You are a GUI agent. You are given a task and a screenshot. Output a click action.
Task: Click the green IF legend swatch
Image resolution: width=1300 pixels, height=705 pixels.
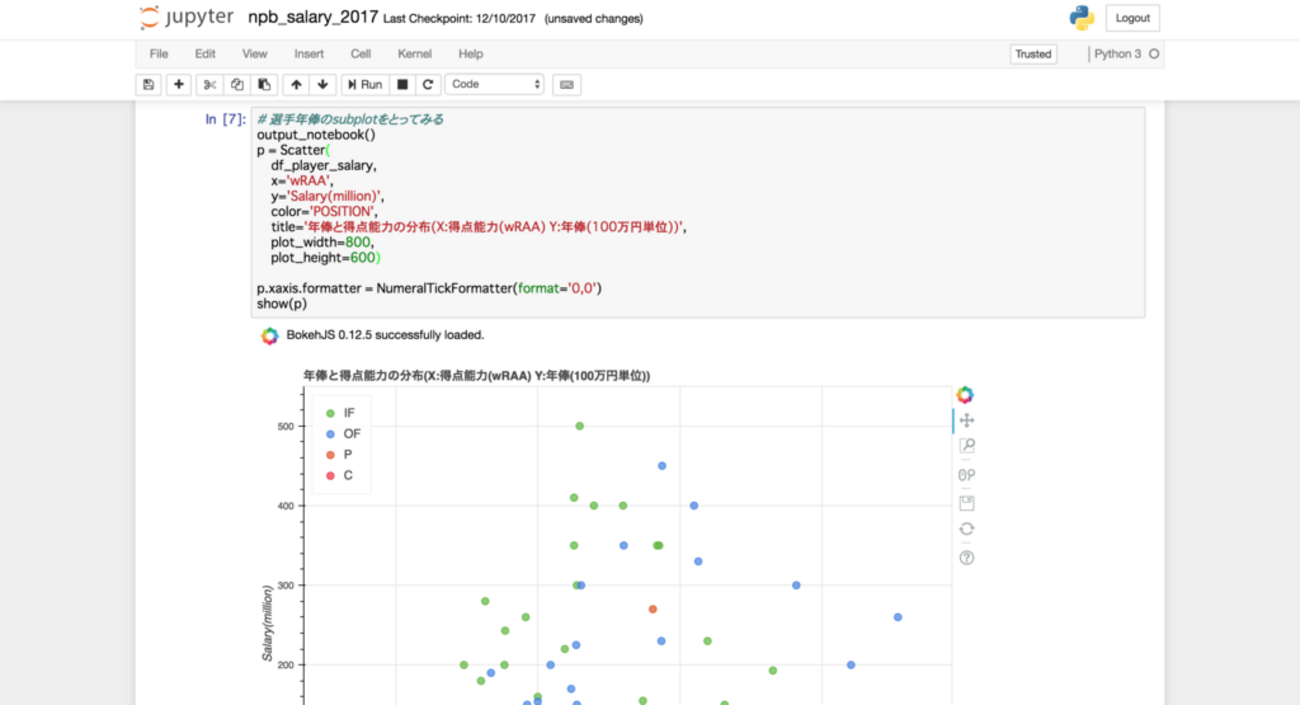point(330,412)
